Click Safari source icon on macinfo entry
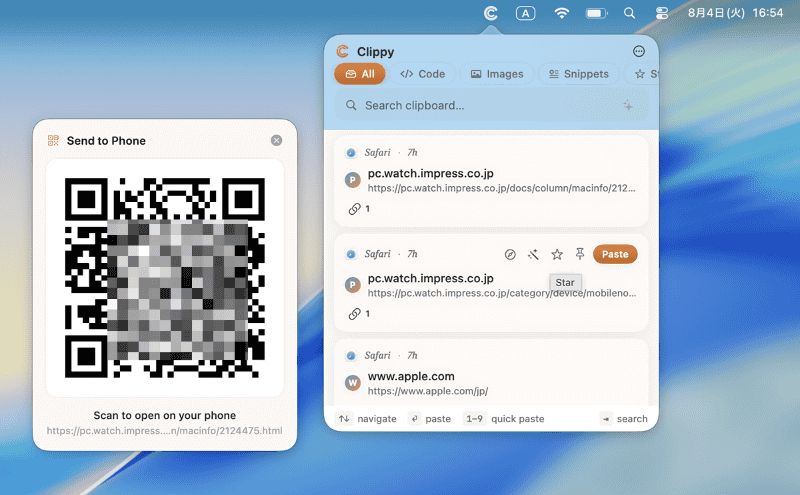 coord(351,153)
